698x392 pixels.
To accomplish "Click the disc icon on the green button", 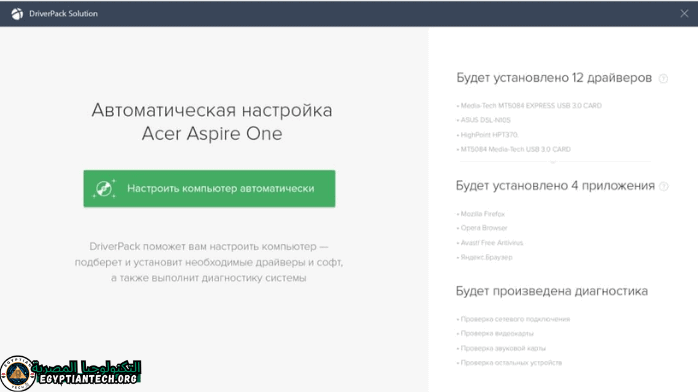I will [x=104, y=189].
